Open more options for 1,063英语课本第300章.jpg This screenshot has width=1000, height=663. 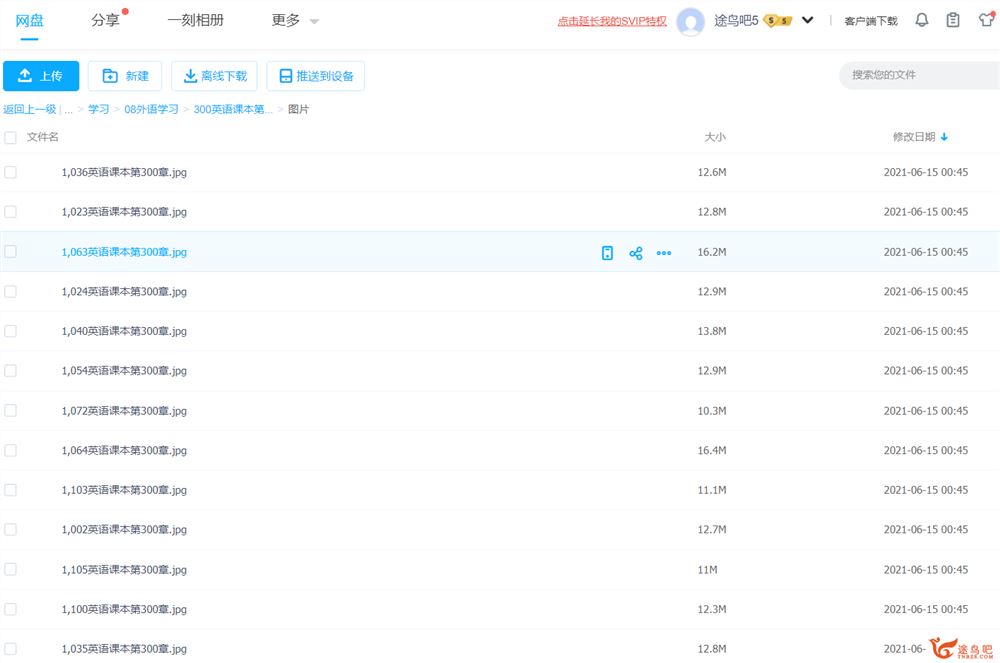coord(664,253)
